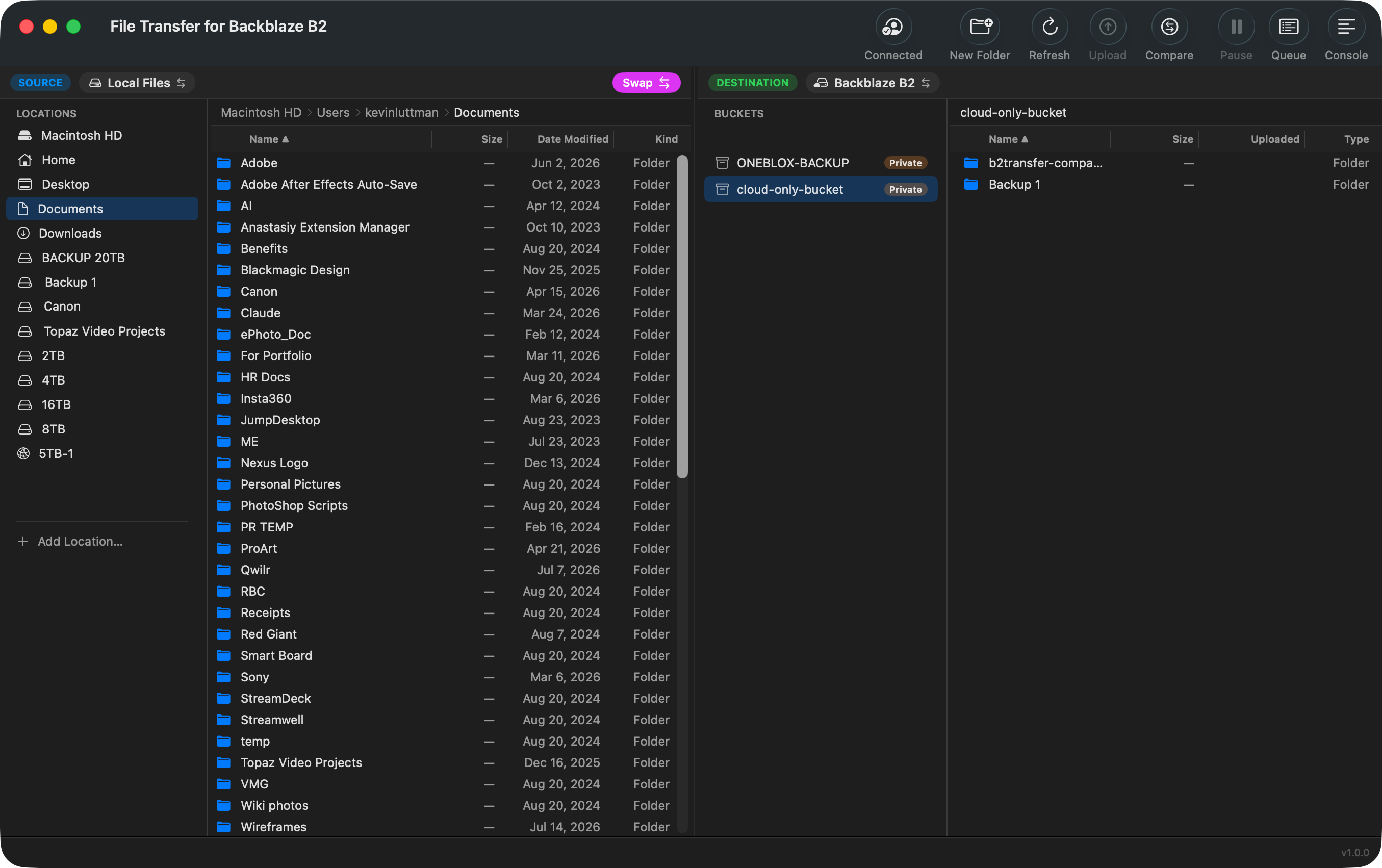Select the PhotoShop Scripts folder
This screenshot has height=868, width=1382.
[443, 506]
